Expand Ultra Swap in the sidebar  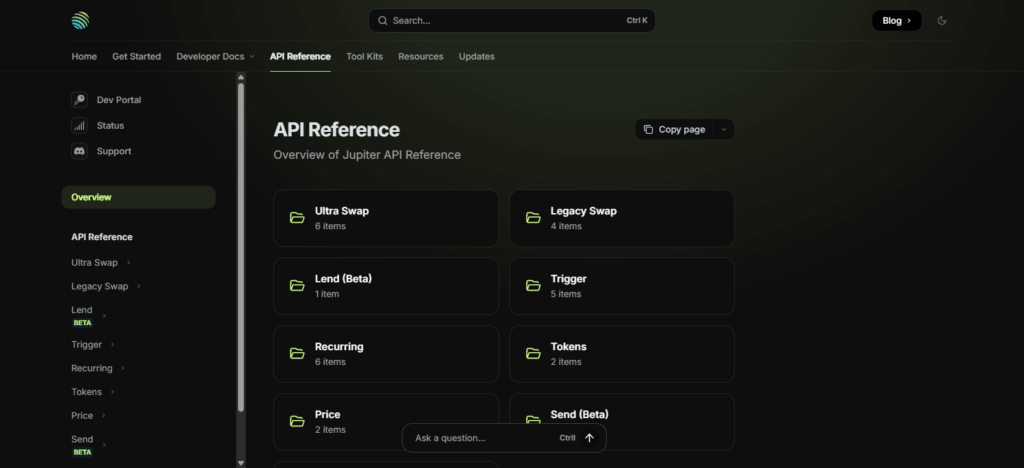(128, 263)
